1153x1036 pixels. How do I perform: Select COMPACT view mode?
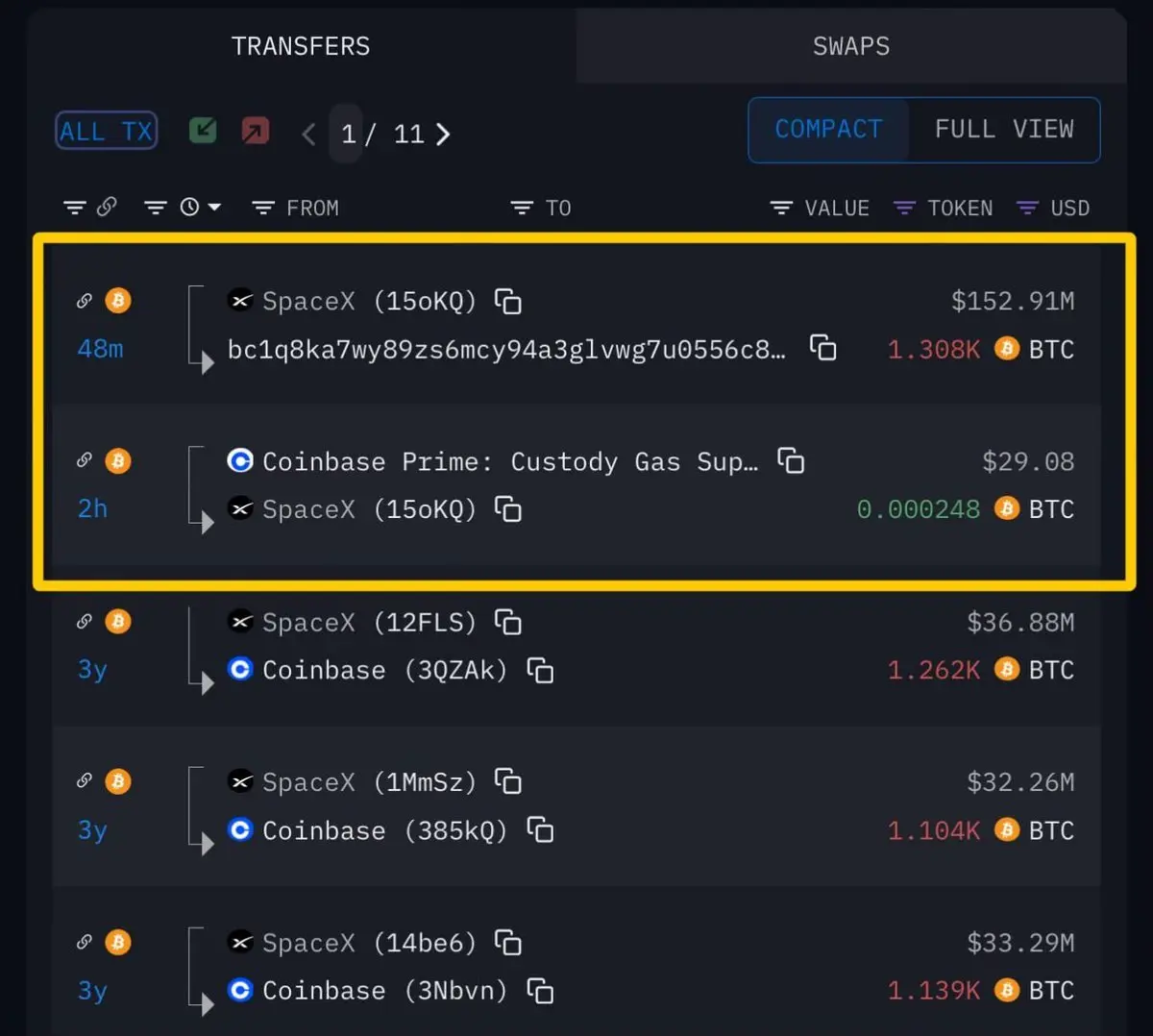pos(828,130)
